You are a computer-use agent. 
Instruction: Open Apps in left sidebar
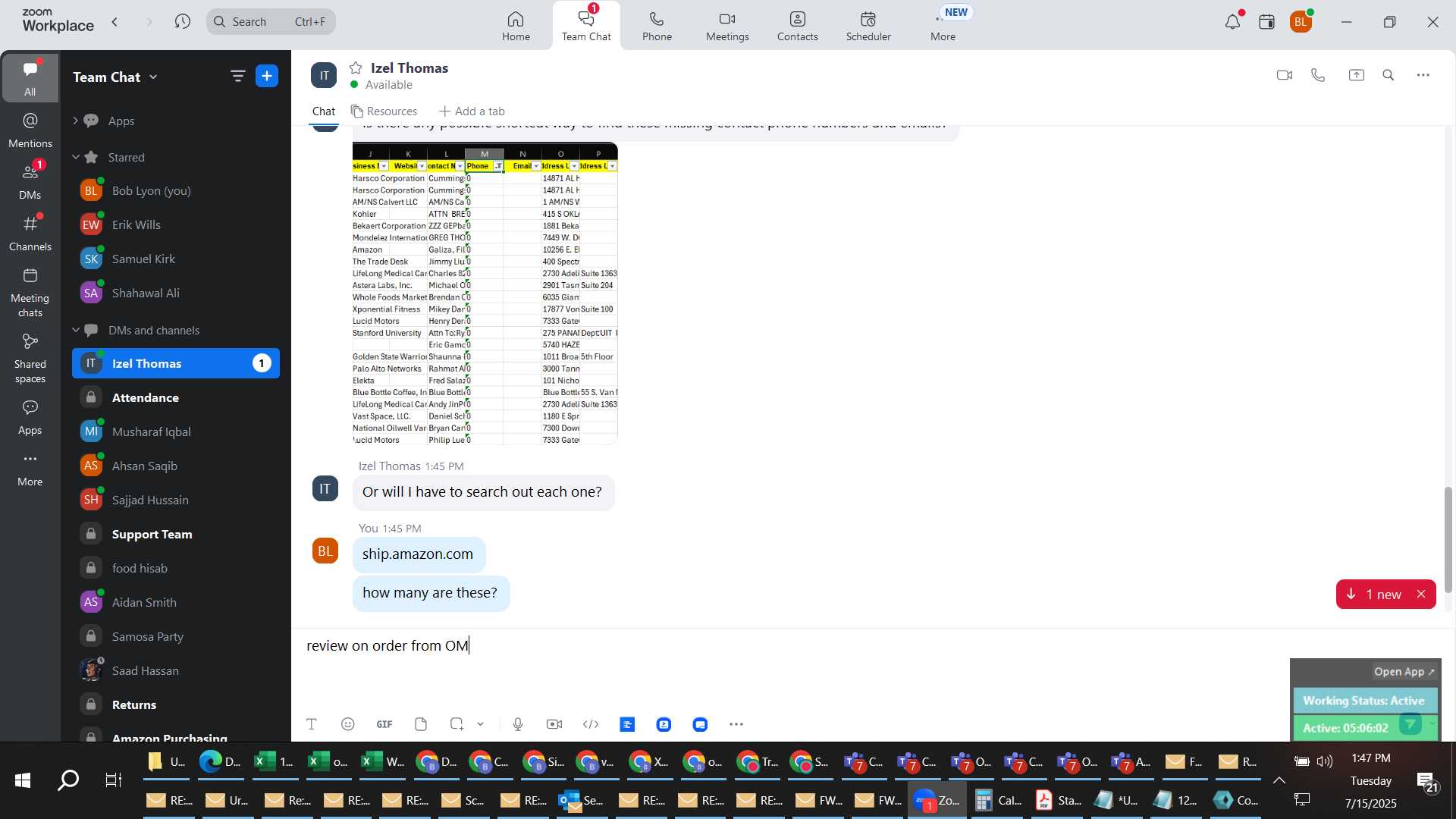[30, 417]
